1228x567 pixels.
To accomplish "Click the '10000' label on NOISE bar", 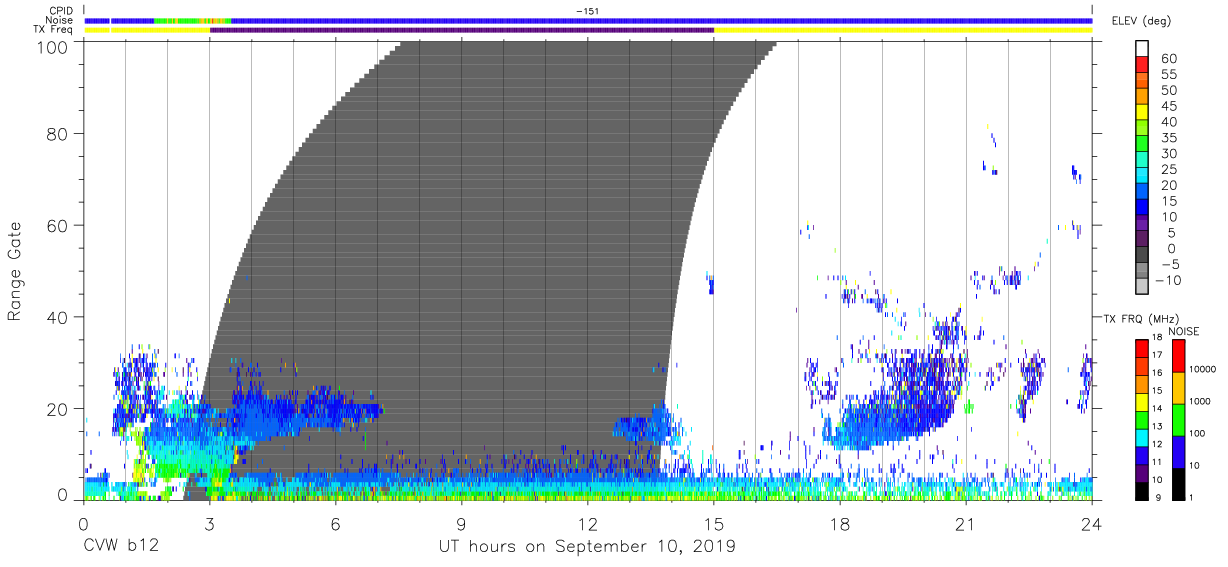I will point(1204,371).
